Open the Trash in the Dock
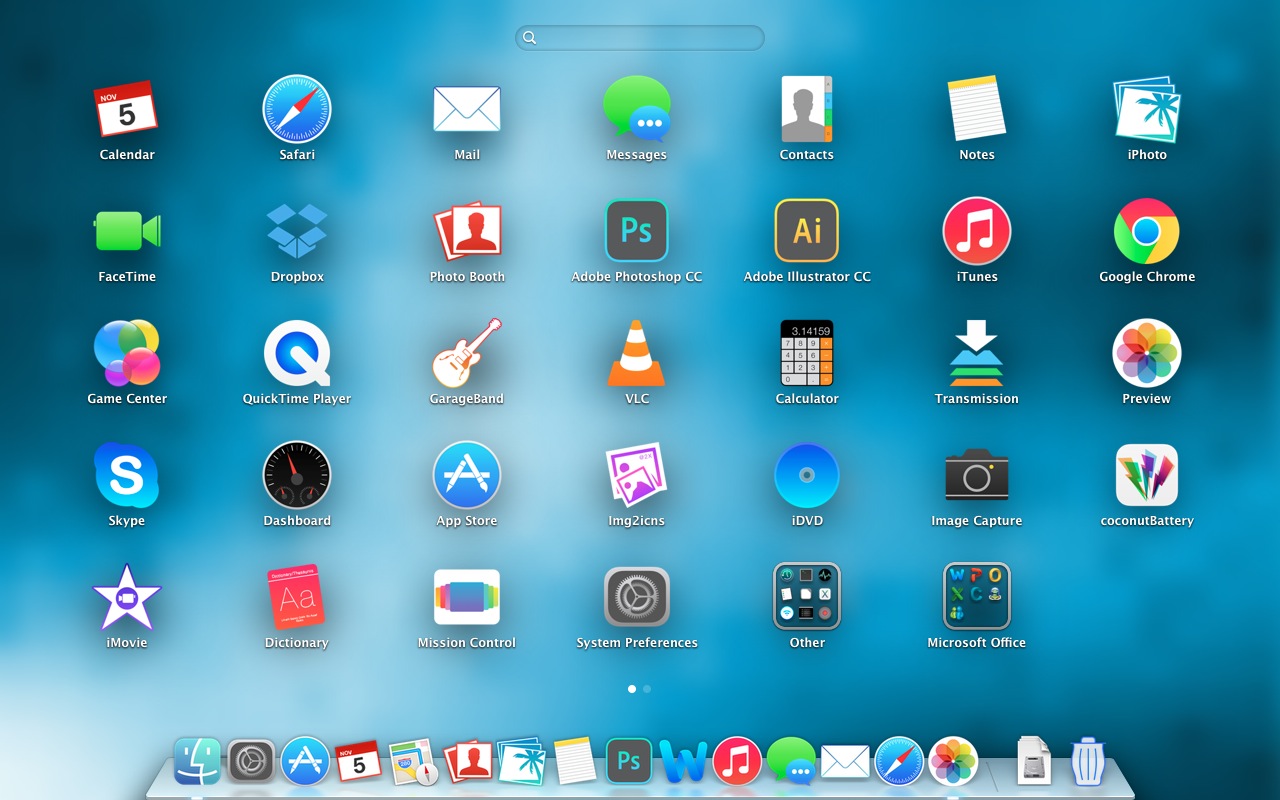Image resolution: width=1280 pixels, height=800 pixels. [x=1087, y=762]
